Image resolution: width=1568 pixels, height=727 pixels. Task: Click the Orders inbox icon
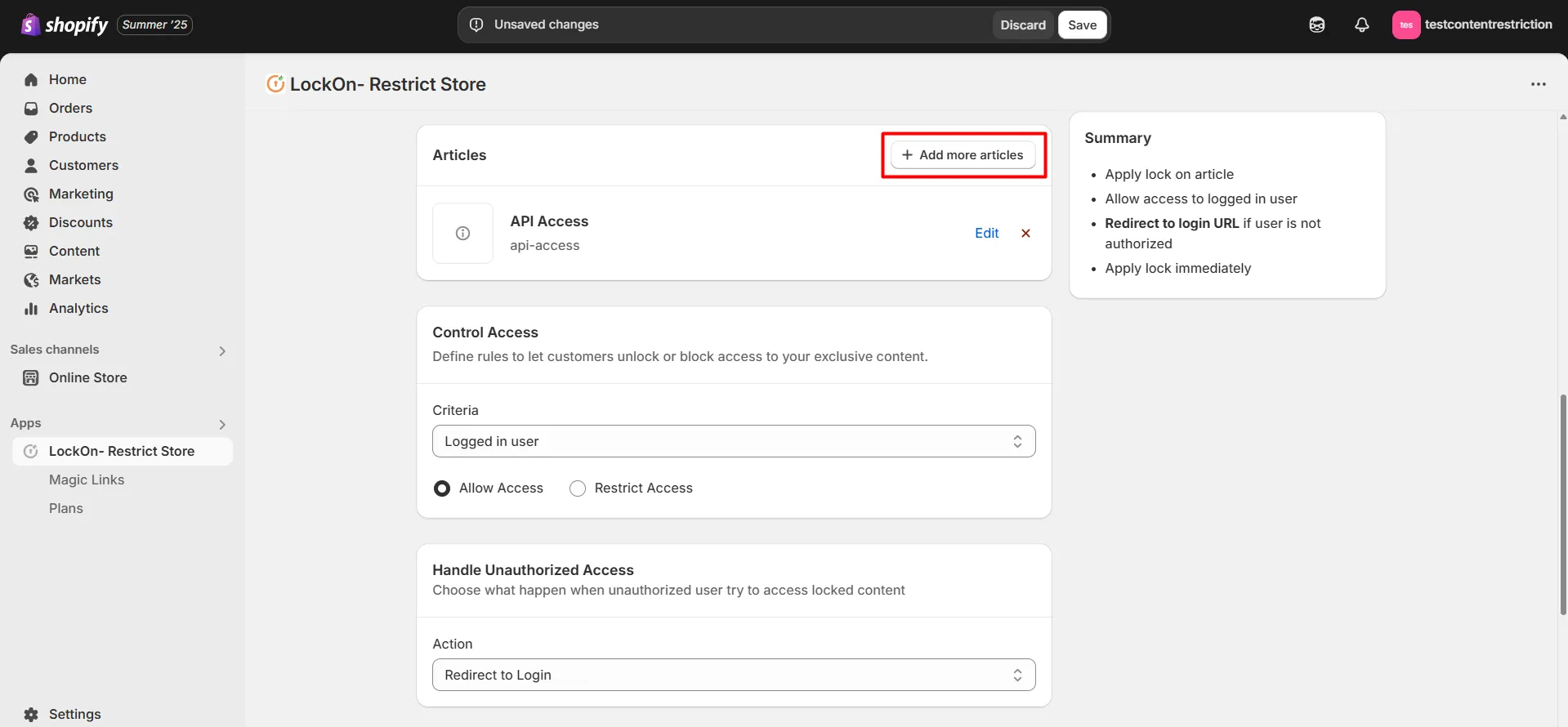click(x=31, y=109)
